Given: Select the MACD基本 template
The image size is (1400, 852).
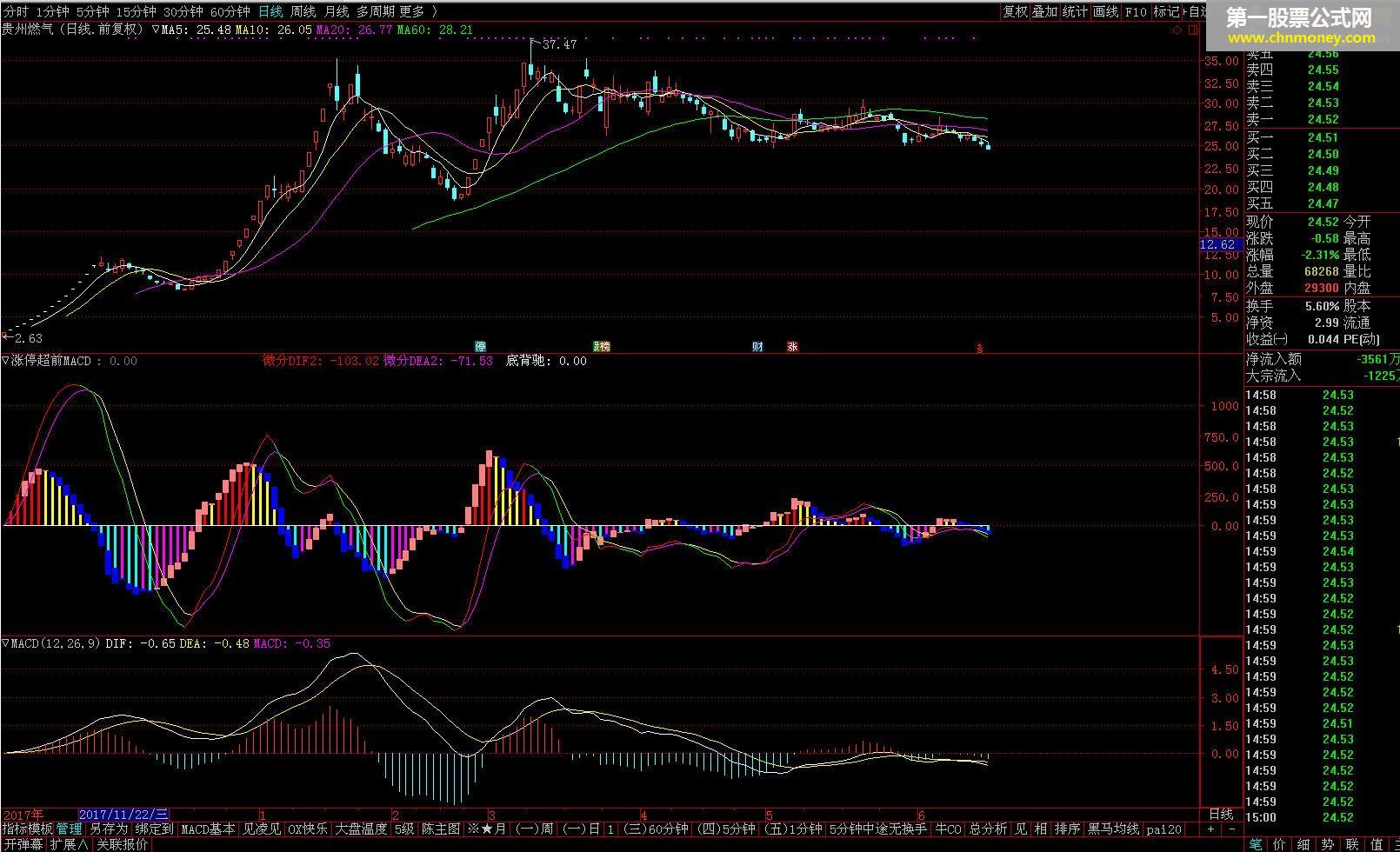Looking at the screenshot, I should tap(208, 829).
